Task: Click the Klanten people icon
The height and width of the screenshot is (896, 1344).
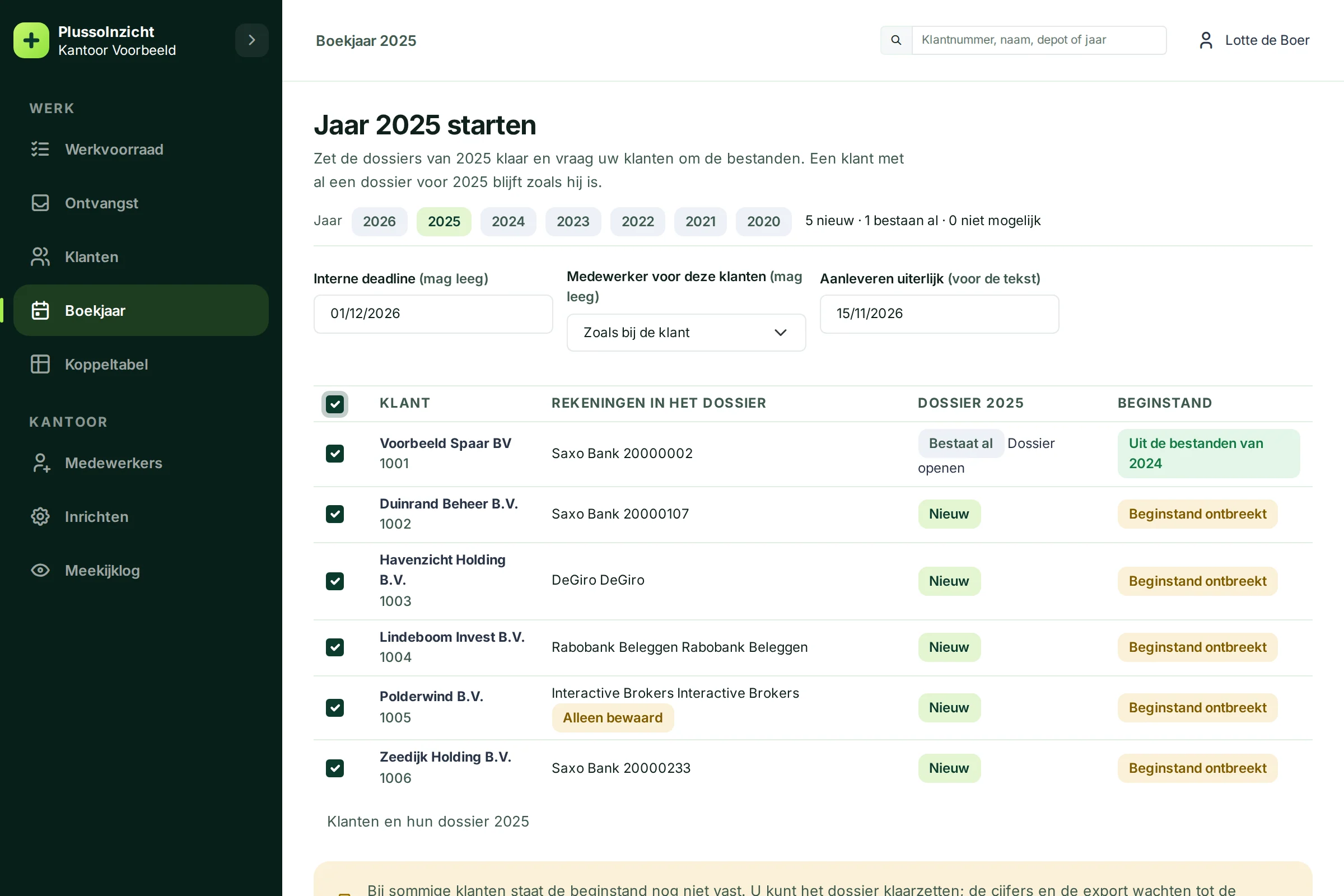Action: (40, 256)
